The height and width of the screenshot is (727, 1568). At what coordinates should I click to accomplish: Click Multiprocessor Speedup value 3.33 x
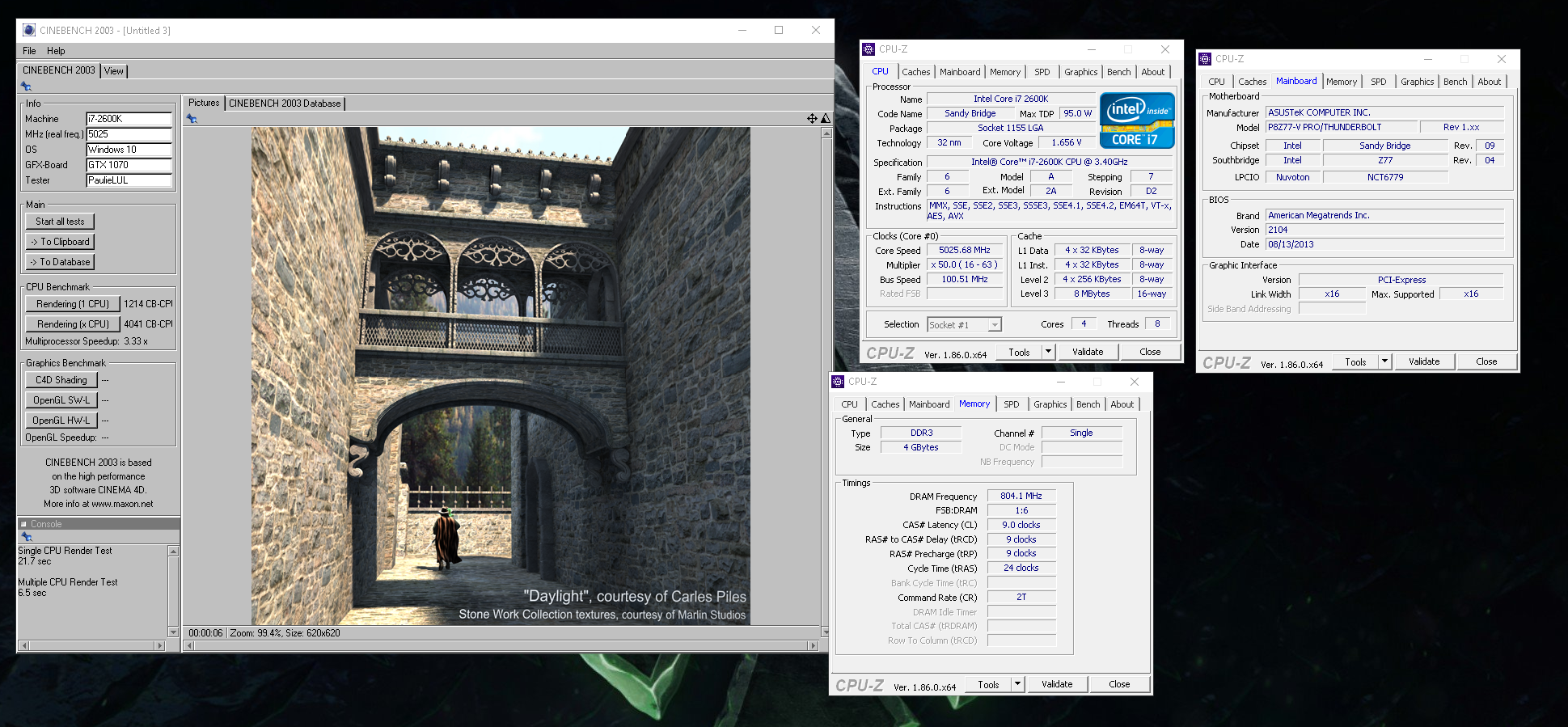pos(136,341)
